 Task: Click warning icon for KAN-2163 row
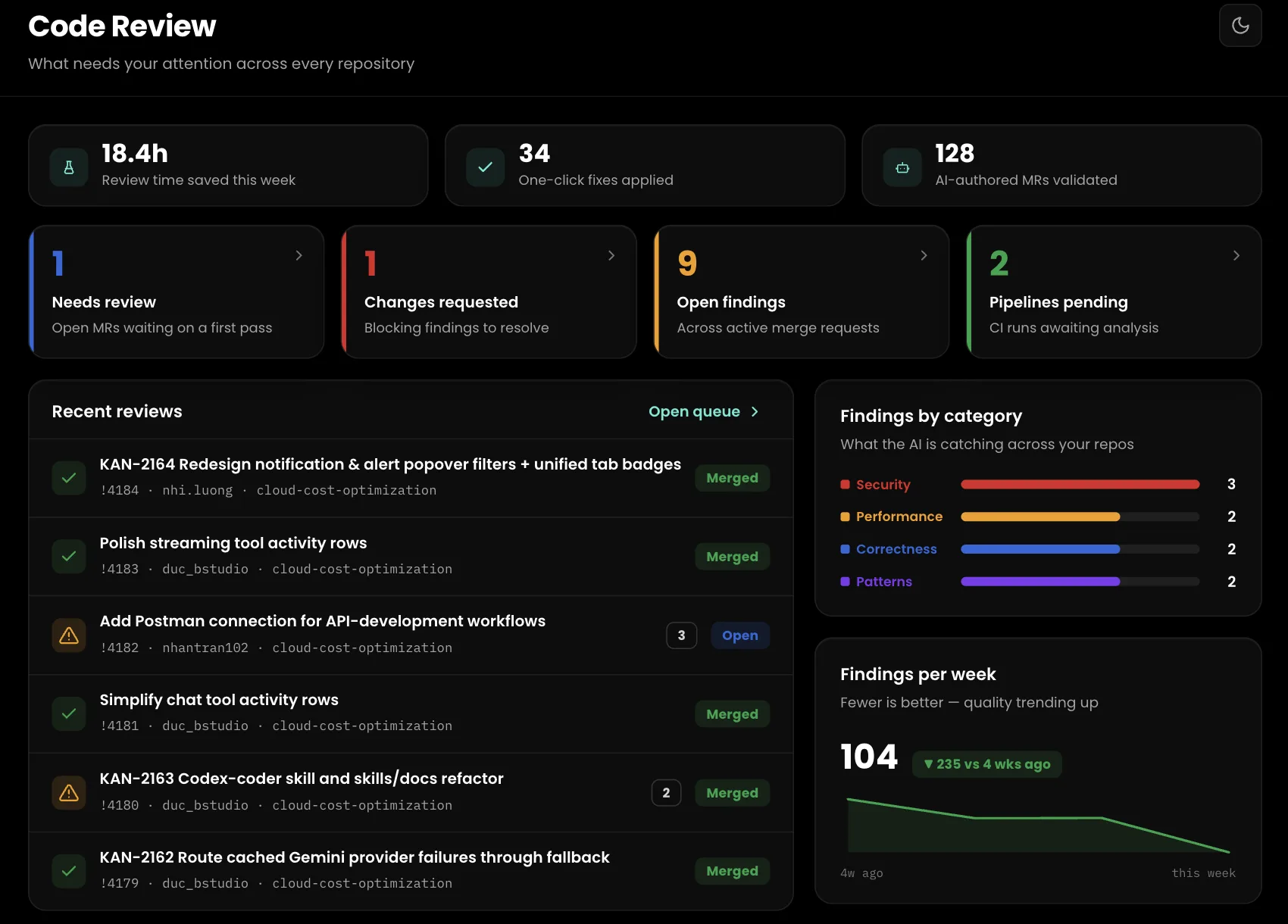point(69,792)
